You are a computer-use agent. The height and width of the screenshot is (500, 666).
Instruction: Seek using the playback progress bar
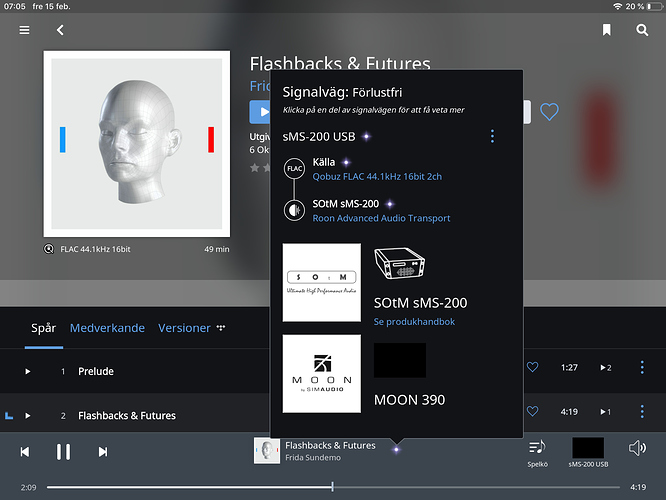333,487
